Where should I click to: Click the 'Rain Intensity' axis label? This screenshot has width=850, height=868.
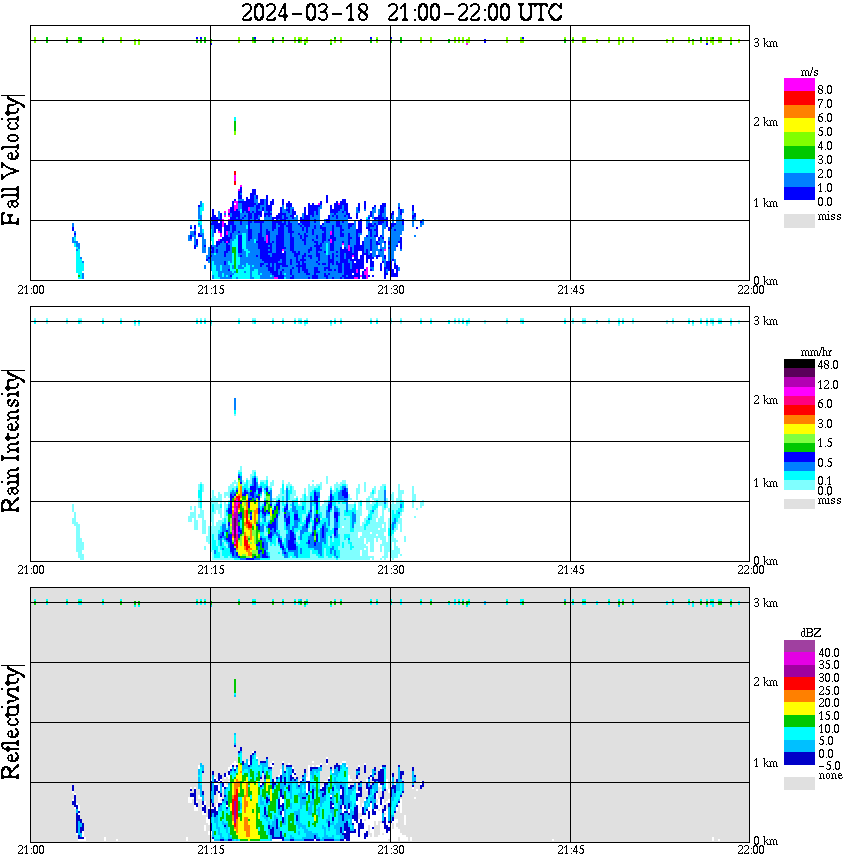pos(11,441)
